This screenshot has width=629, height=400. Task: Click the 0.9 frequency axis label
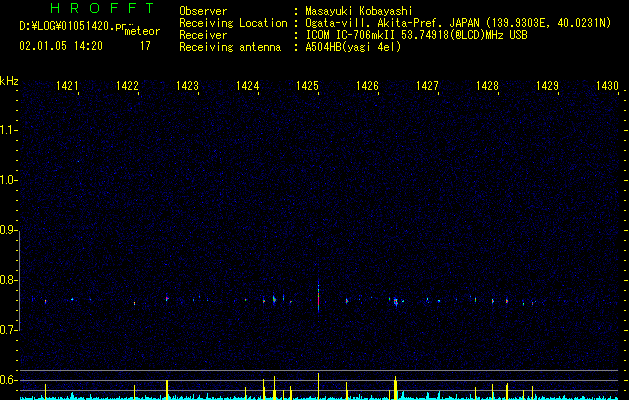(8, 230)
